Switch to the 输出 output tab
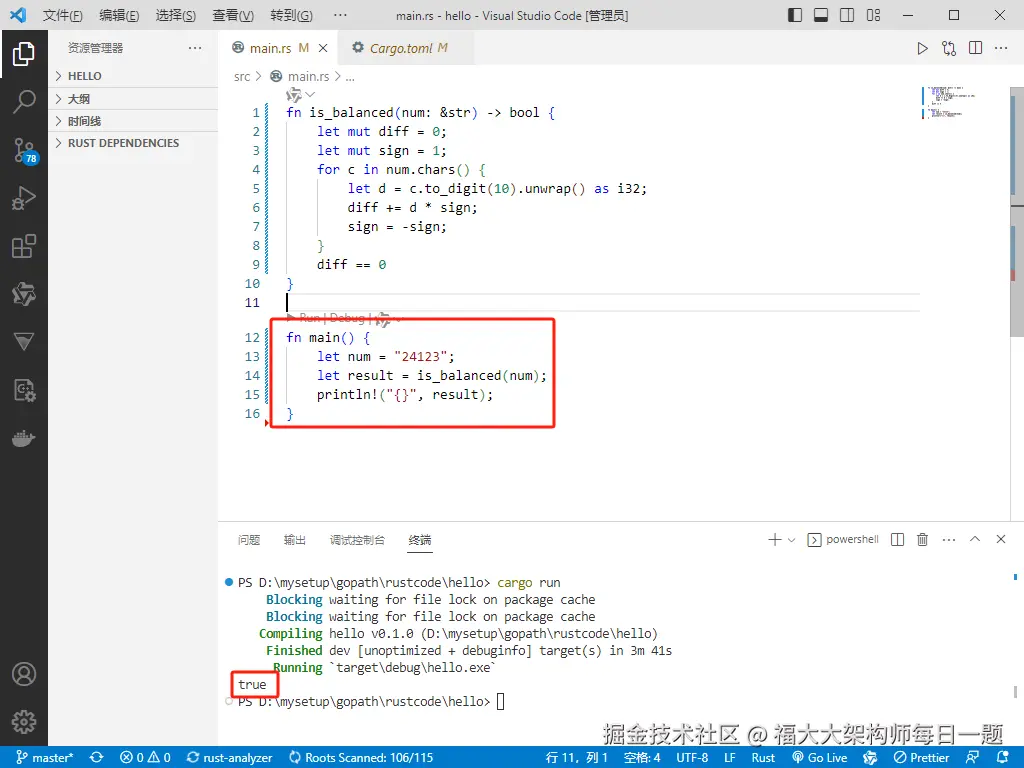The width and height of the screenshot is (1024, 768). click(x=295, y=540)
